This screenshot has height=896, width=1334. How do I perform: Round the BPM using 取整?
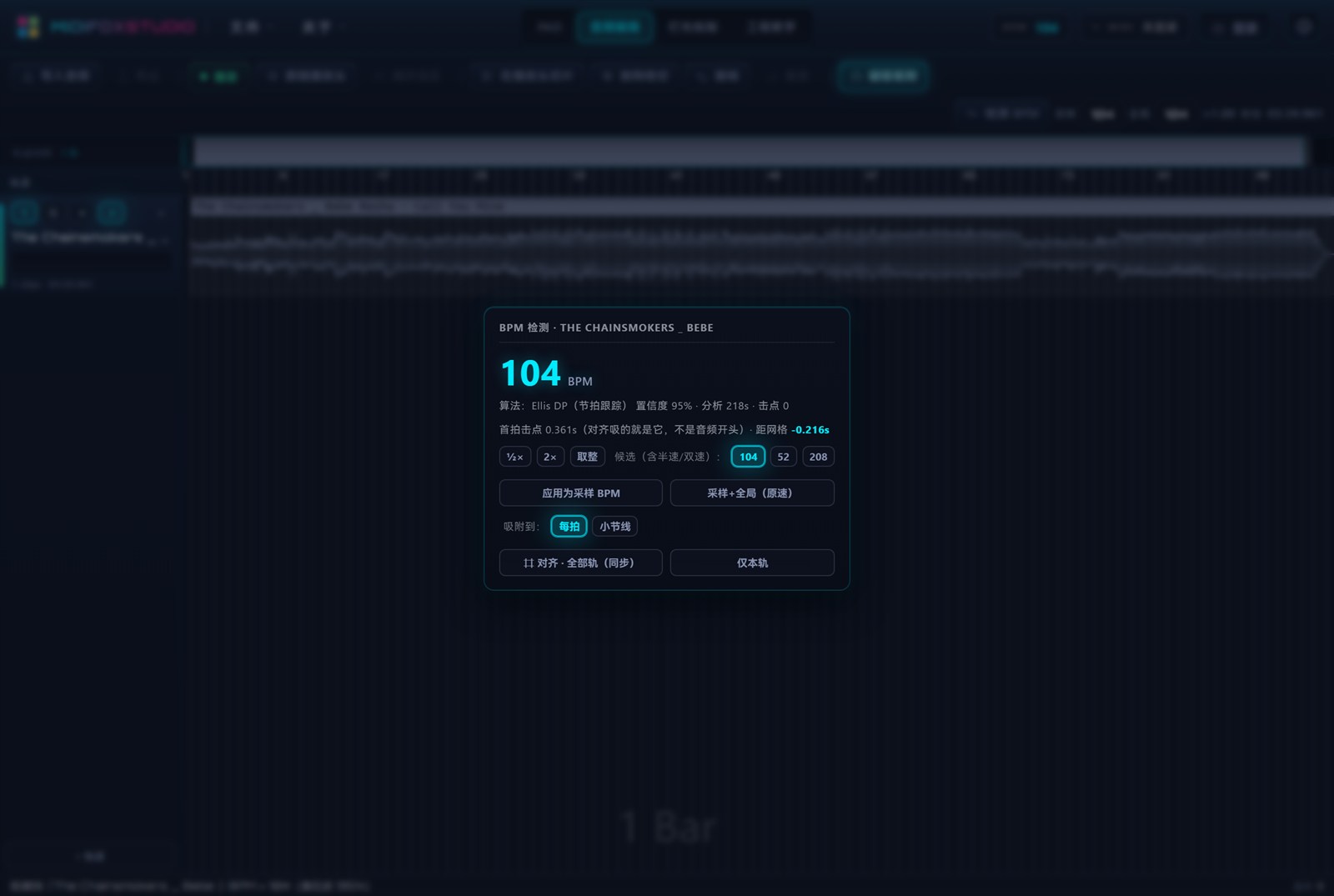tap(588, 457)
